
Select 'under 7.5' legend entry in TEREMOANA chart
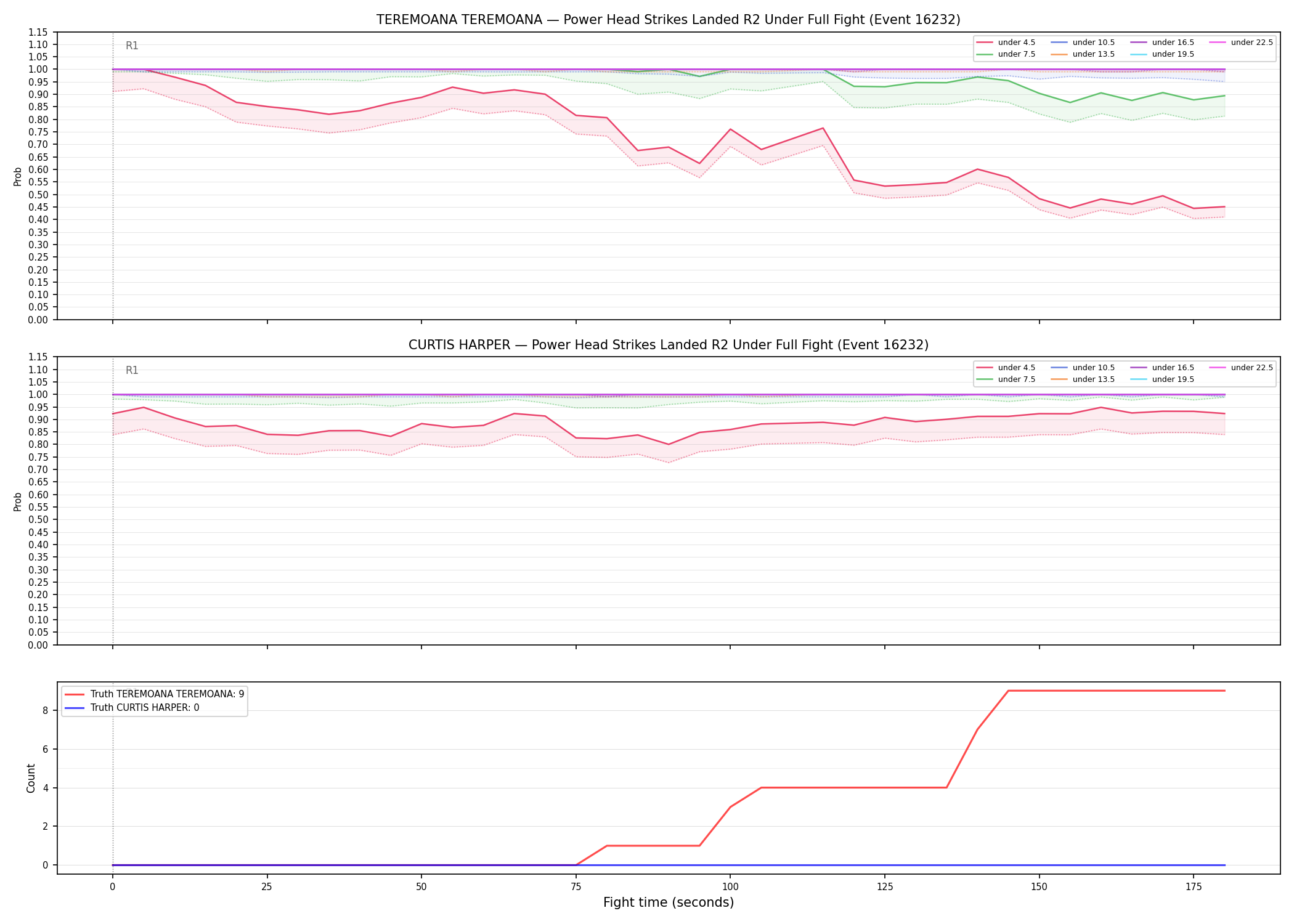(x=1006, y=54)
